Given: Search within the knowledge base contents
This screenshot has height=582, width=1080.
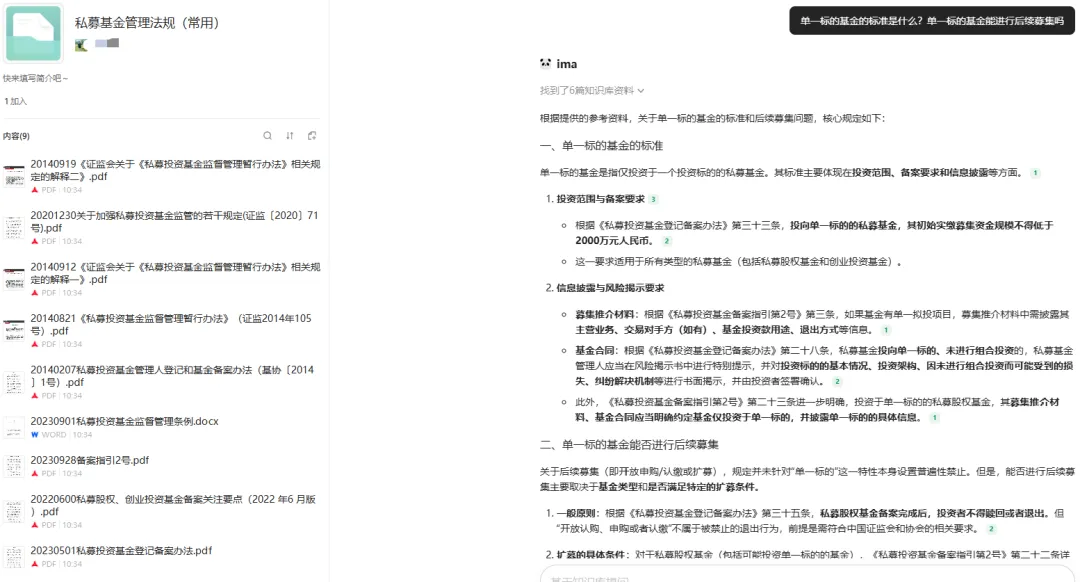Looking at the screenshot, I should [267, 136].
